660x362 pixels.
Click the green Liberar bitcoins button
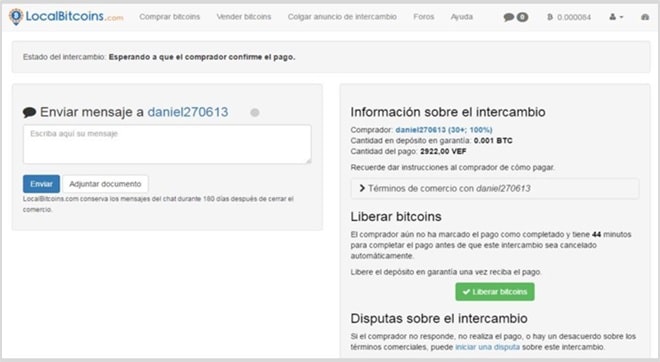point(495,292)
